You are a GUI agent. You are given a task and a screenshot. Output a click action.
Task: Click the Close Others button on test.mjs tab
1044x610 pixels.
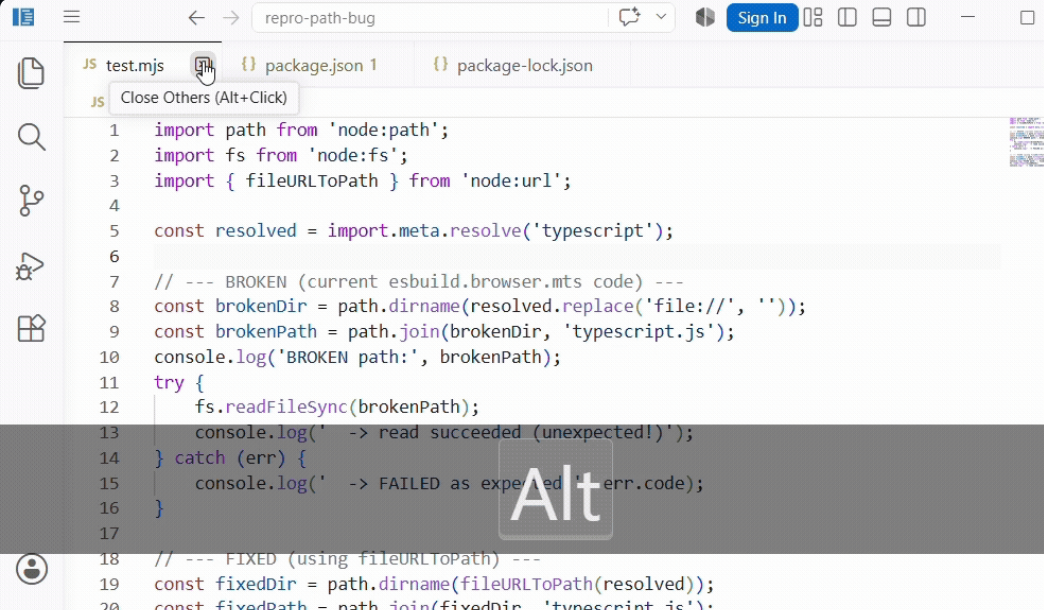[203, 65]
